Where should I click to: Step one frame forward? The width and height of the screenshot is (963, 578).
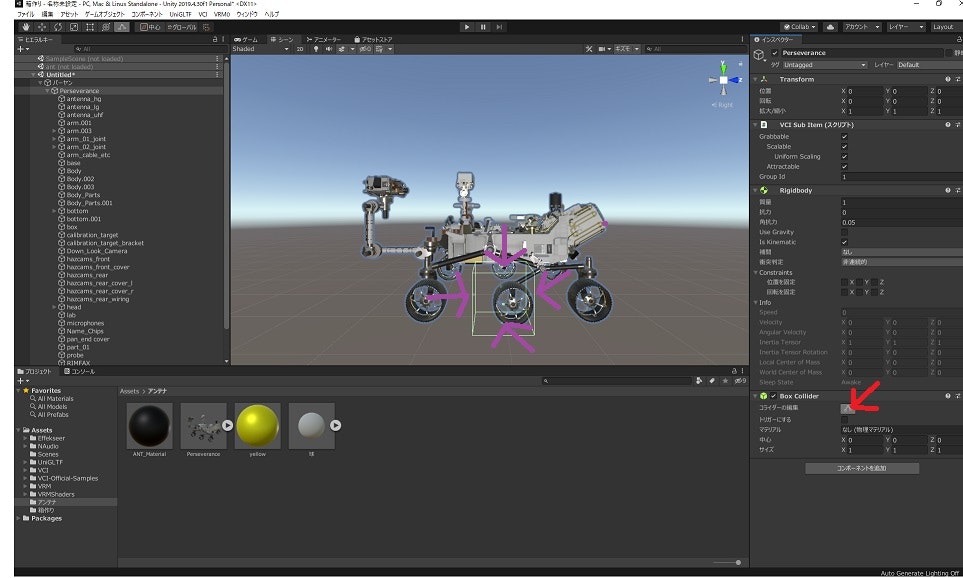[499, 27]
